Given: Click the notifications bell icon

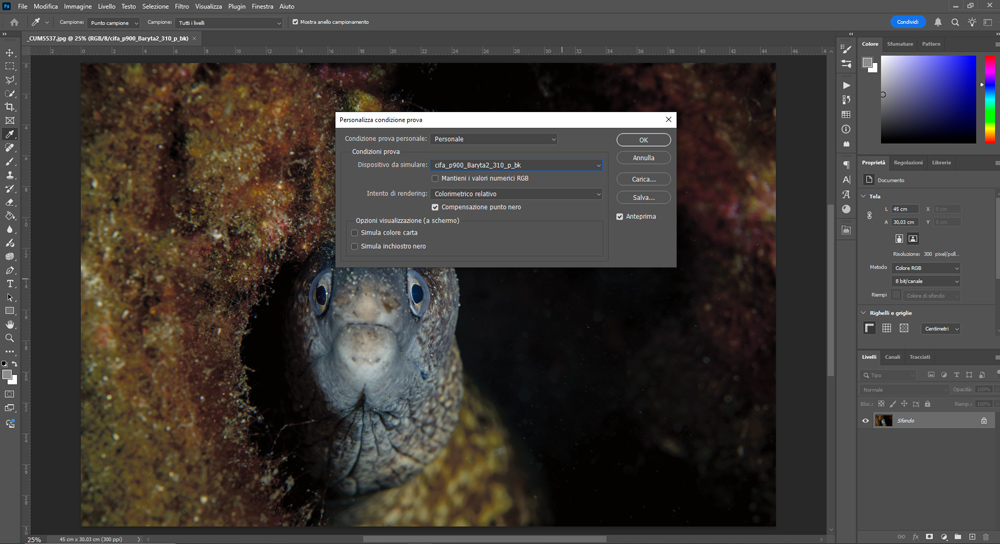Looking at the screenshot, I should pyautogui.click(x=939, y=22).
